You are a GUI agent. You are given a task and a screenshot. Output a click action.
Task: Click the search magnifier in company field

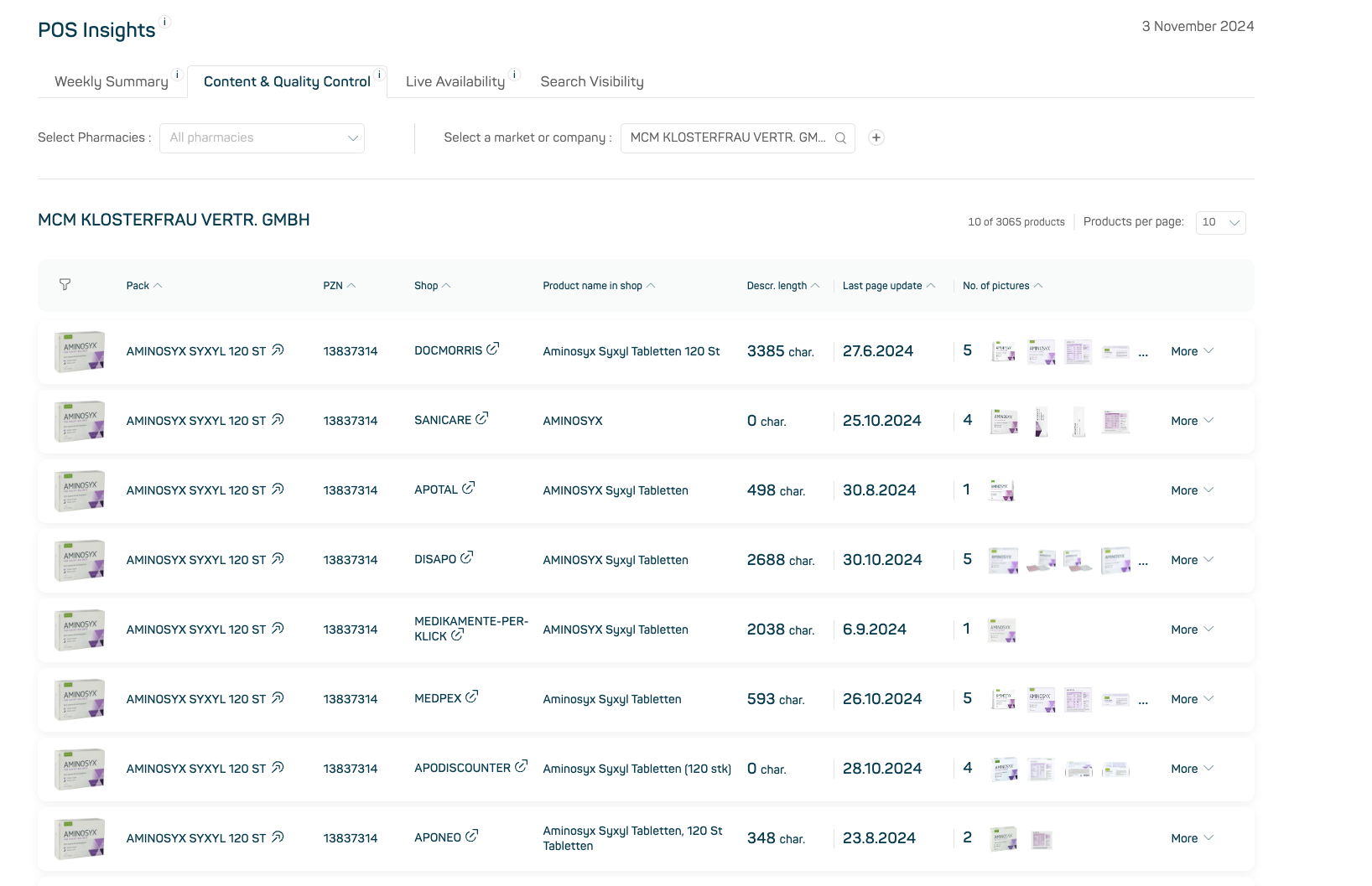[x=840, y=138]
